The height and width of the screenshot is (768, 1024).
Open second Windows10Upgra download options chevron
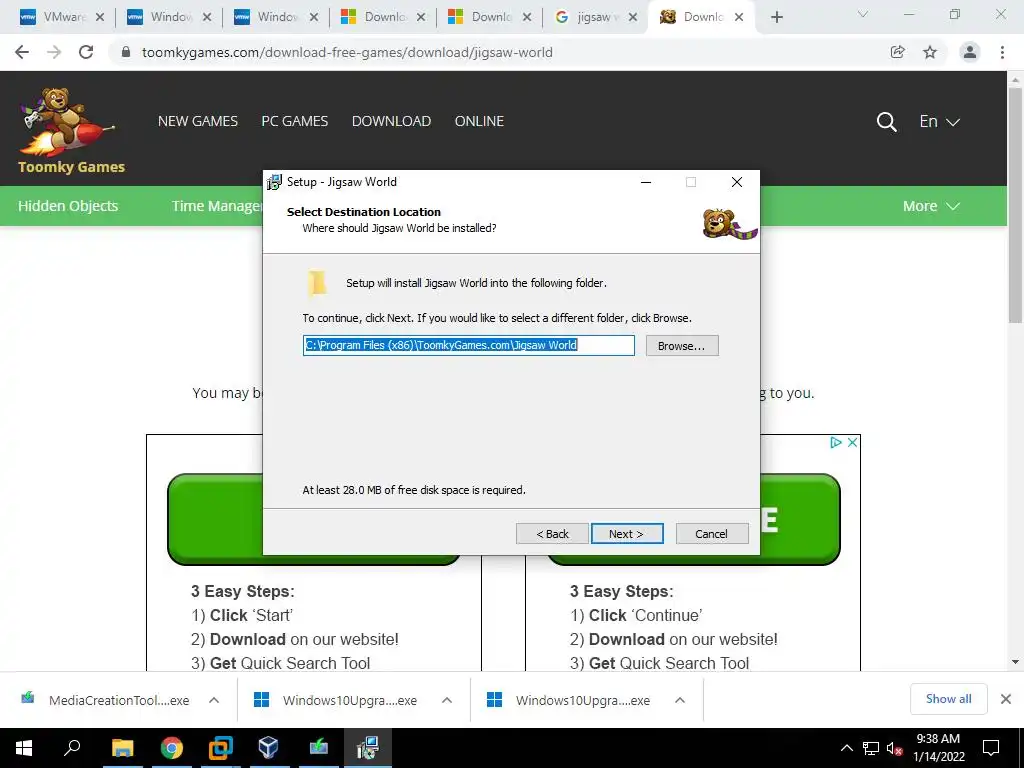680,700
